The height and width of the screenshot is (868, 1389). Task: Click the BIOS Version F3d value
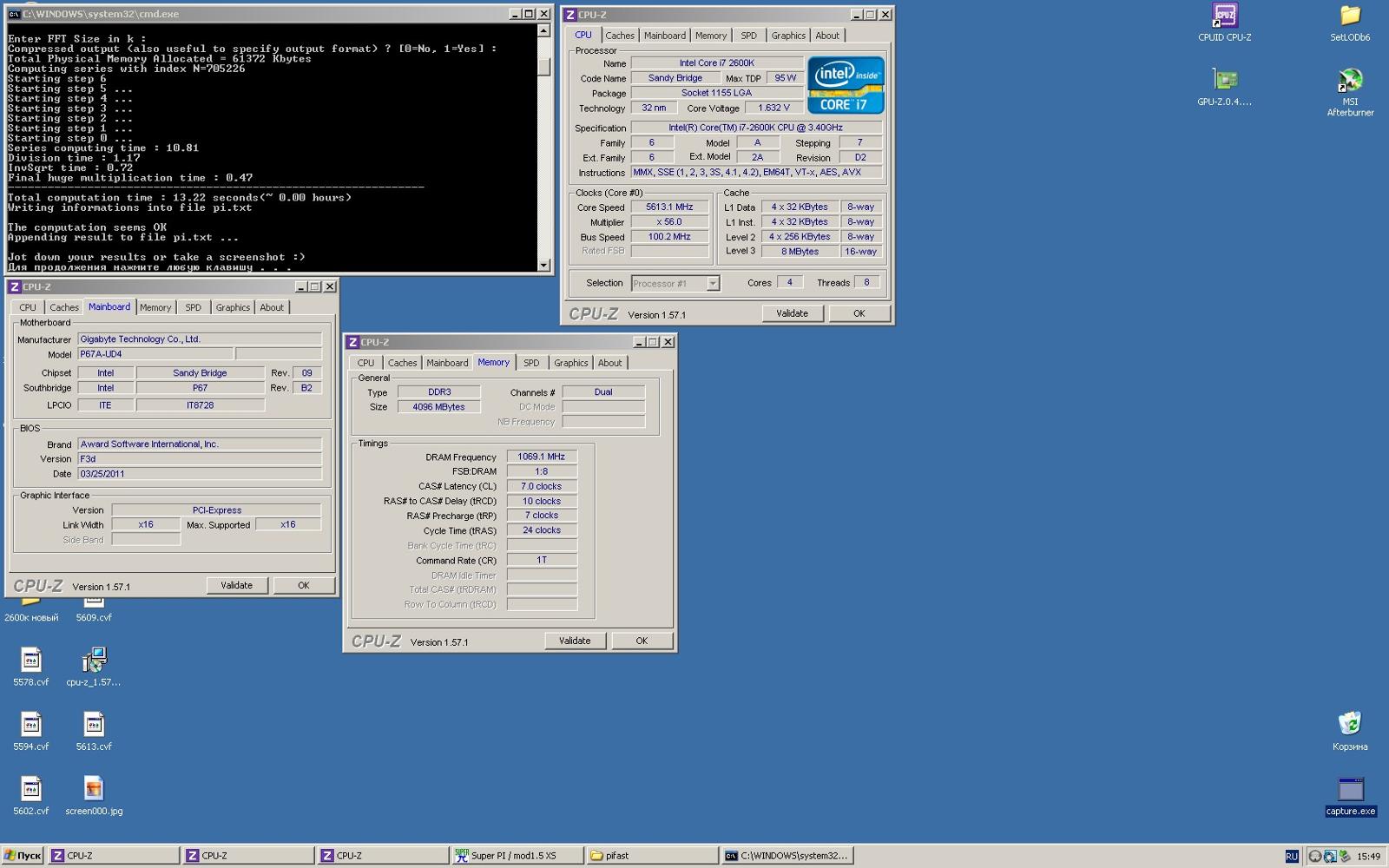click(x=200, y=458)
